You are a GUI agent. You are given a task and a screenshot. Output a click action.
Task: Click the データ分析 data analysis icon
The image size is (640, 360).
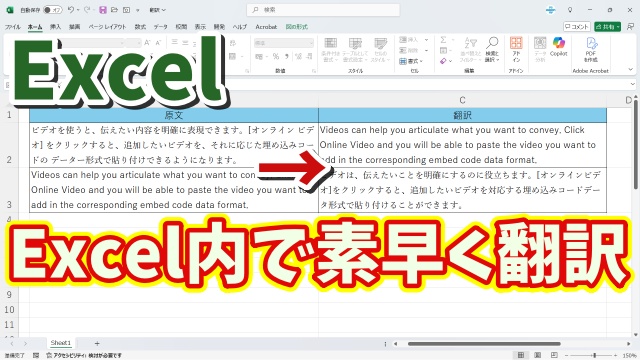540,50
